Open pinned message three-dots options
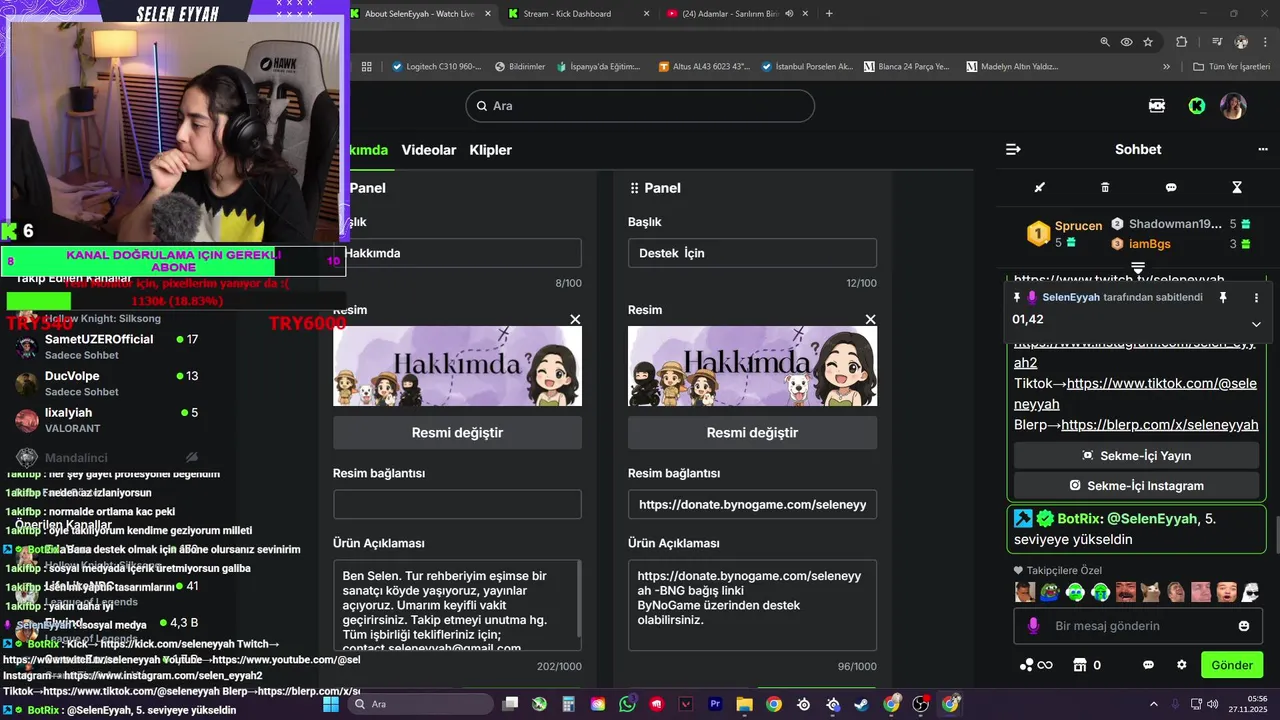Image resolution: width=1280 pixels, height=720 pixels. pos(1257,298)
